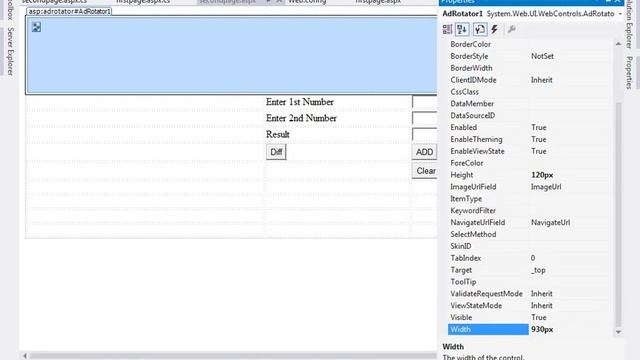This screenshot has height=360, width=640.
Task: Switch Properties panel to Categorized view
Action: 447,29
